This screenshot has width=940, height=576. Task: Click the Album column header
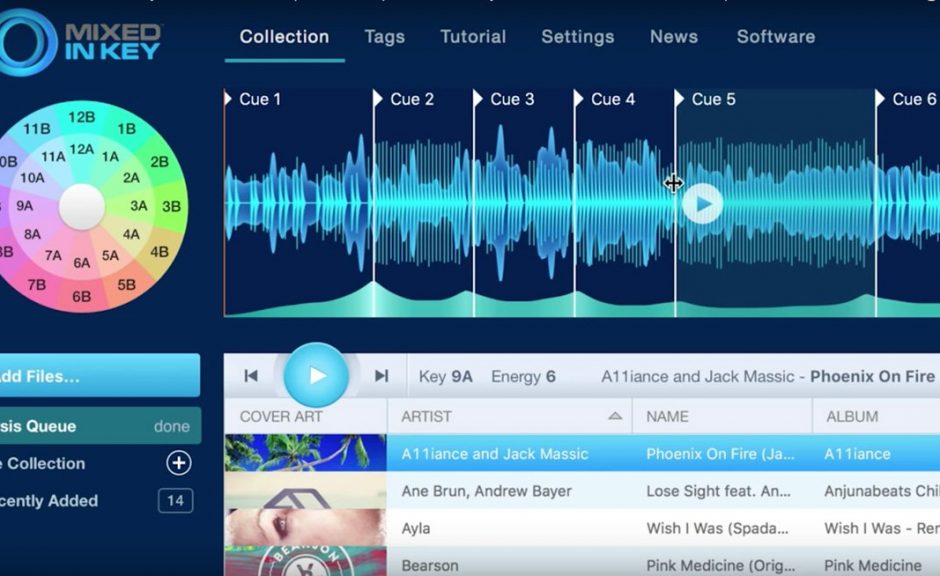(x=851, y=416)
